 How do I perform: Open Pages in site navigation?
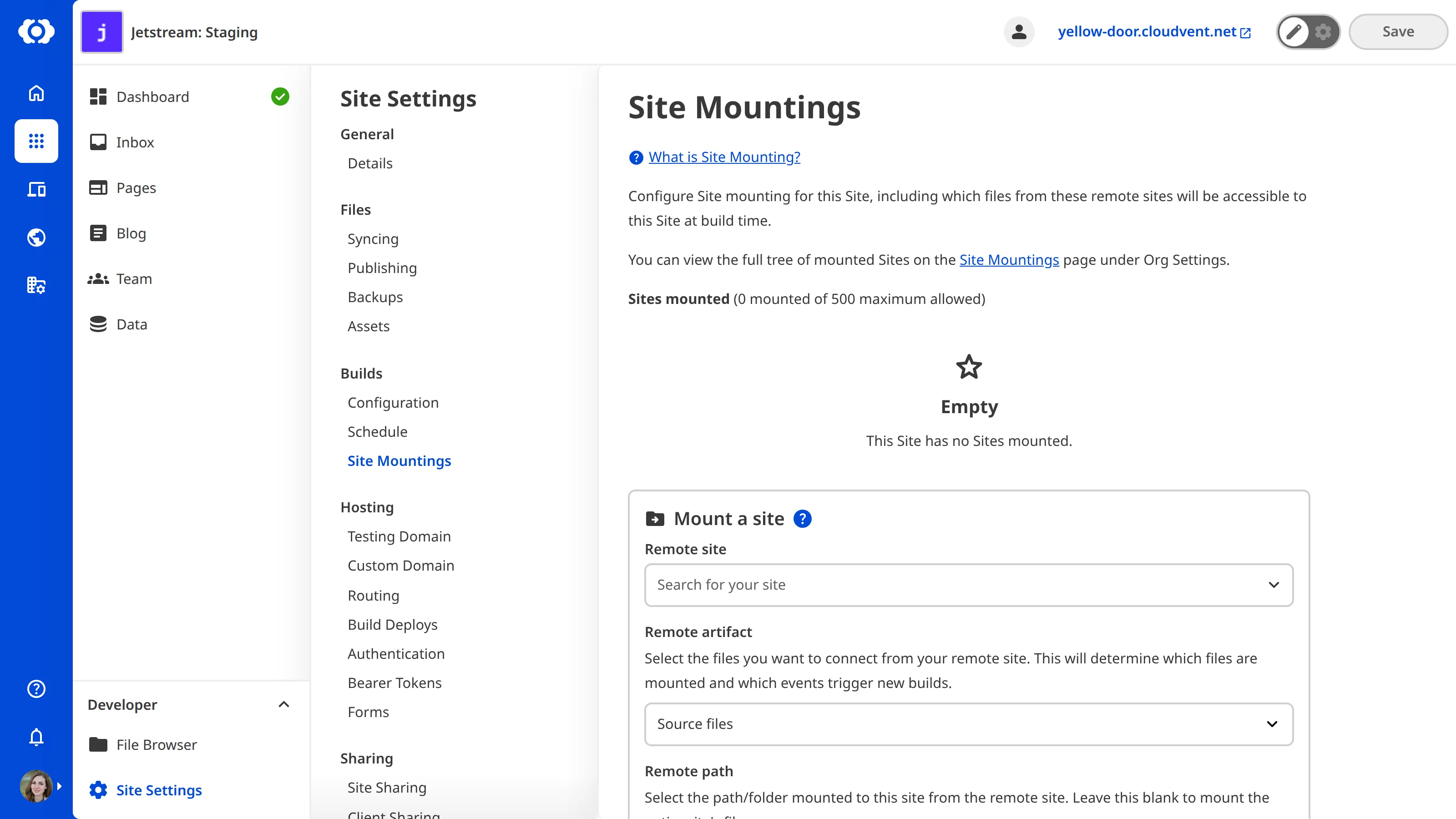click(136, 187)
